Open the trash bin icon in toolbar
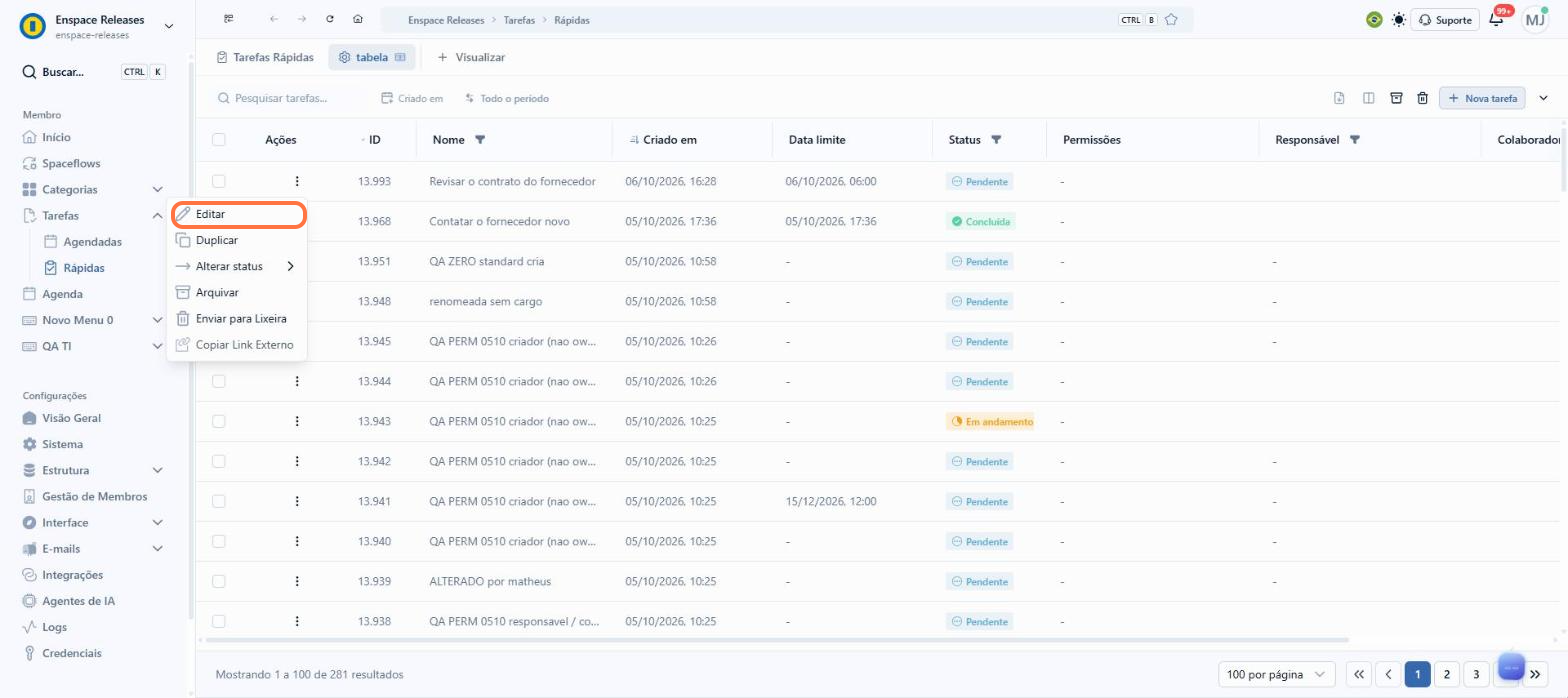Viewport: 1568px width, 698px height. pos(1422,98)
